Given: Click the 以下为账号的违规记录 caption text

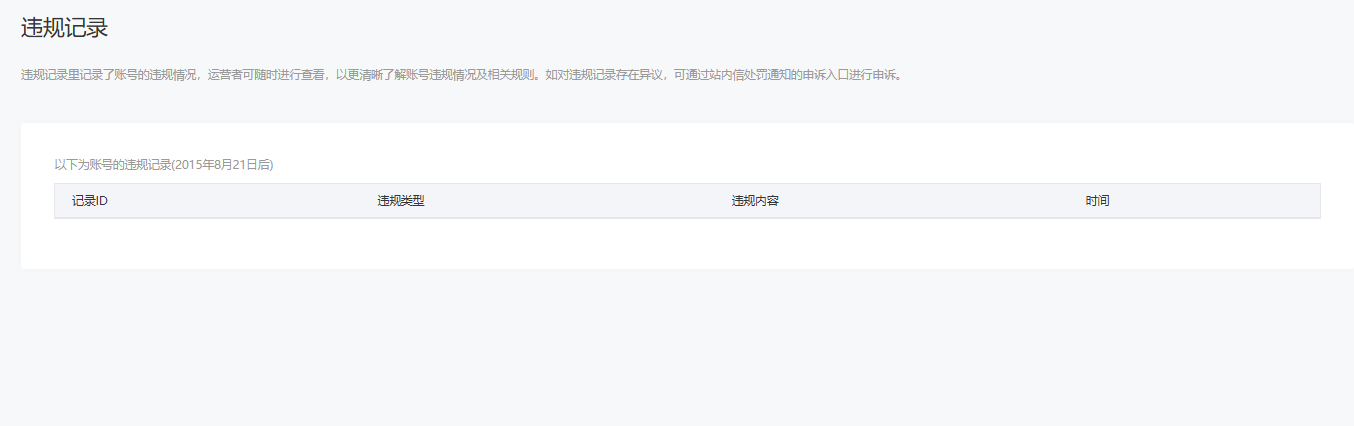Looking at the screenshot, I should [x=112, y=165].
